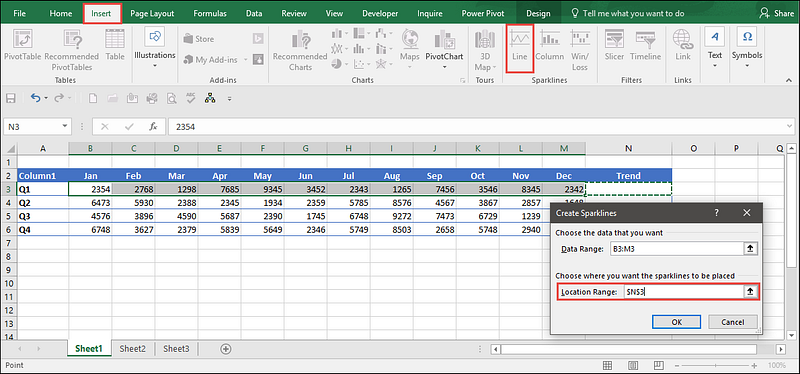Switch to Page Break Preview in status bar
Viewport: 800px width, 374px height.
(659, 365)
